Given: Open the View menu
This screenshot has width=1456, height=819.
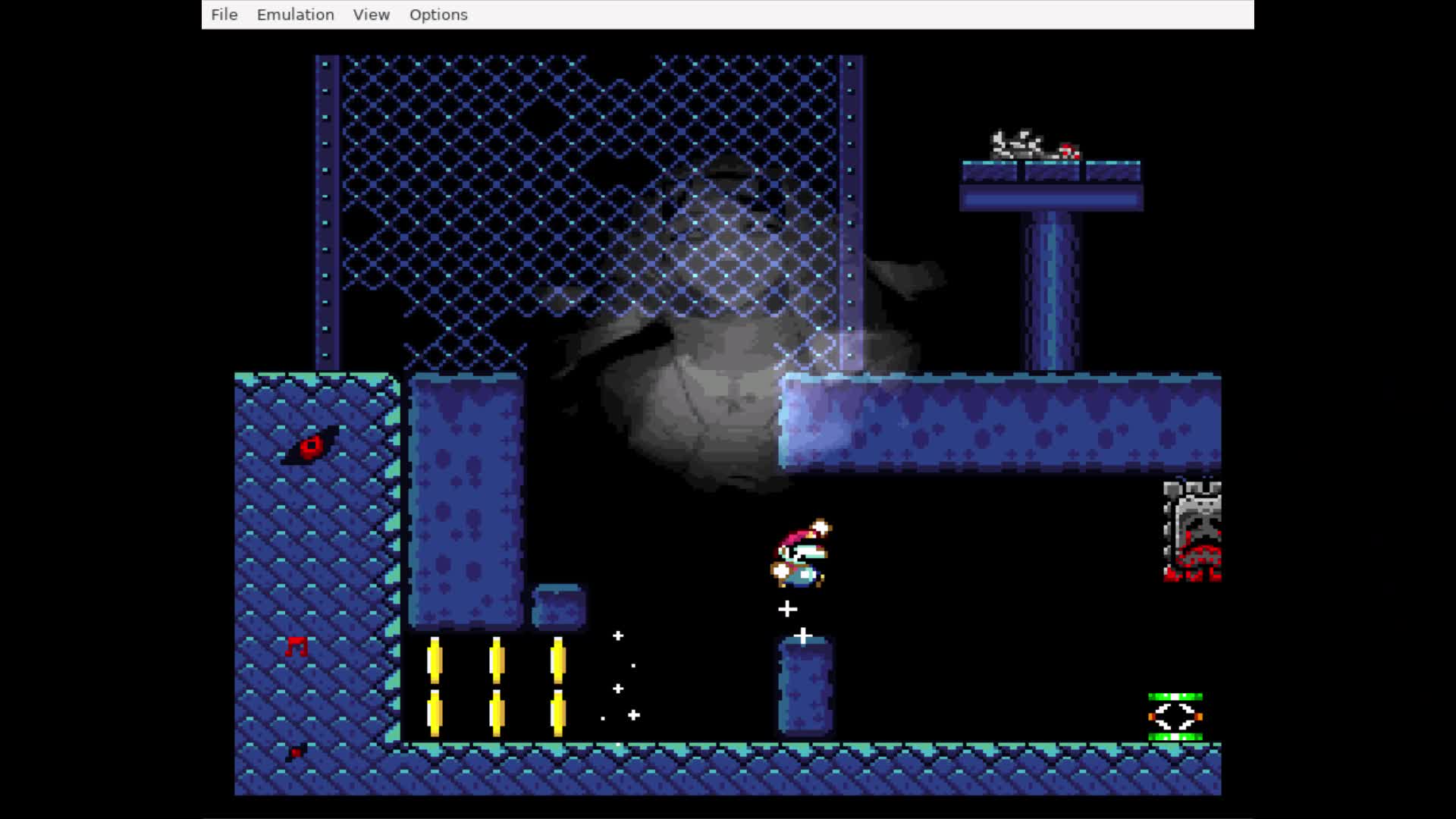Looking at the screenshot, I should tap(371, 14).
